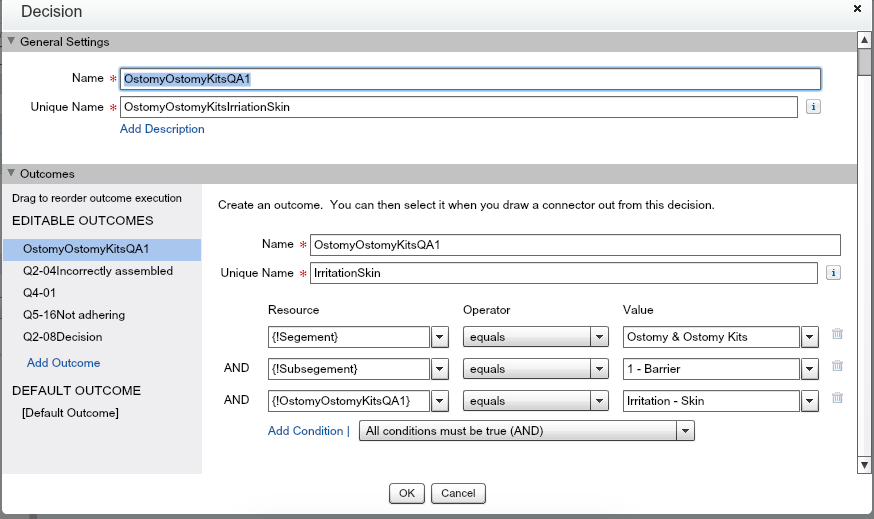
Task: Click info icon beside decision Unique Name
Action: pyautogui.click(x=813, y=107)
